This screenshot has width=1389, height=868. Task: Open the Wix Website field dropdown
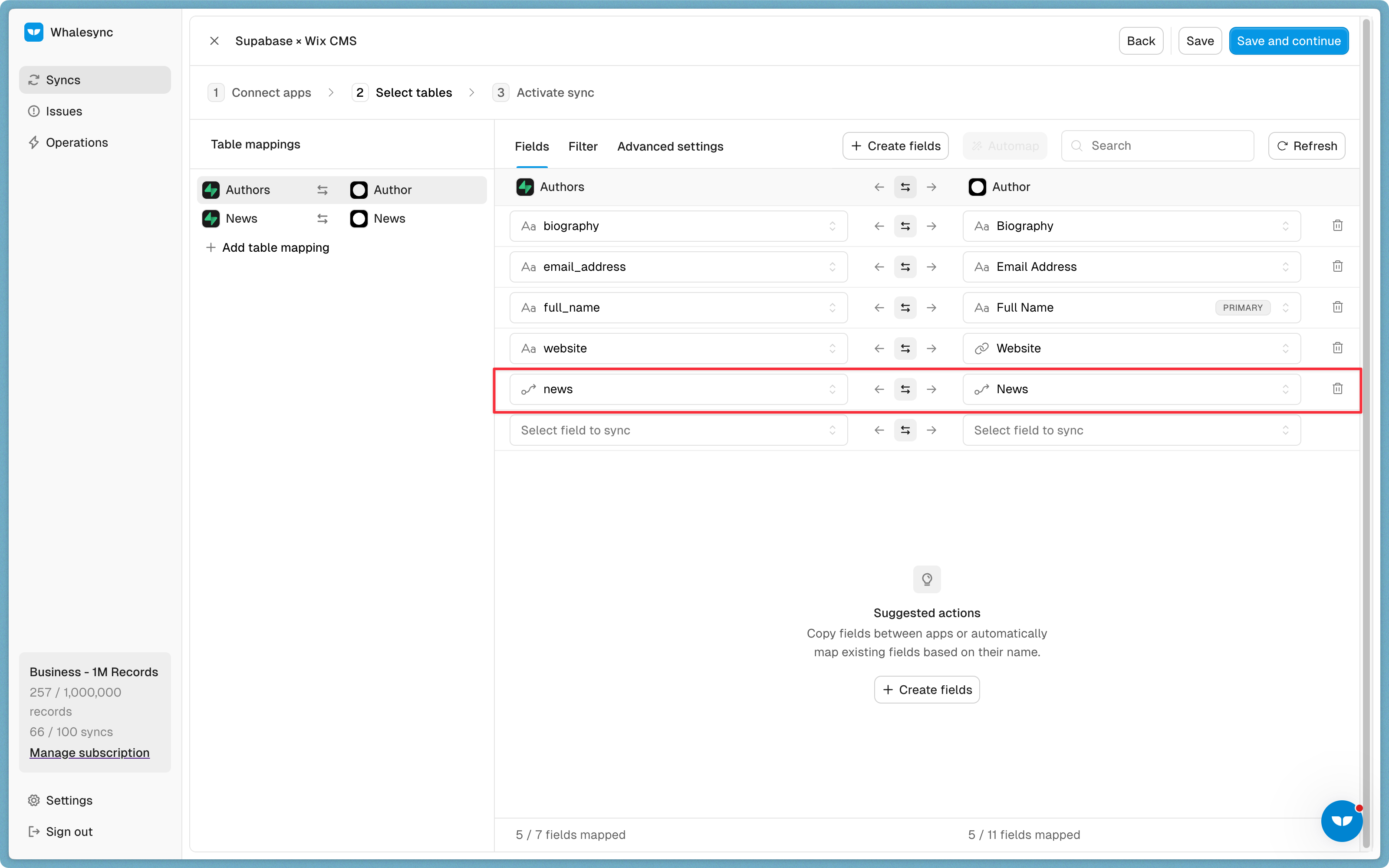tap(1131, 349)
